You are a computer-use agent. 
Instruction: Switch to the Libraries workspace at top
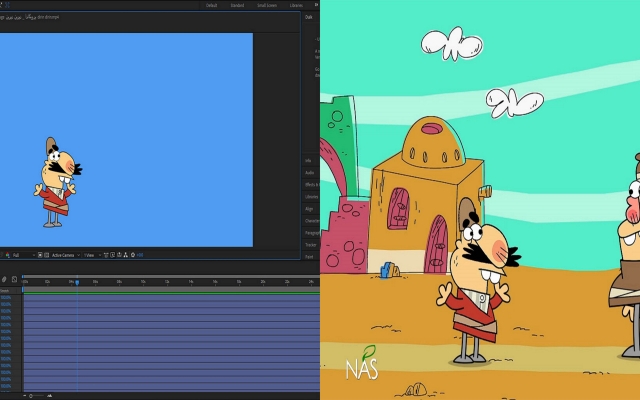click(x=296, y=5)
